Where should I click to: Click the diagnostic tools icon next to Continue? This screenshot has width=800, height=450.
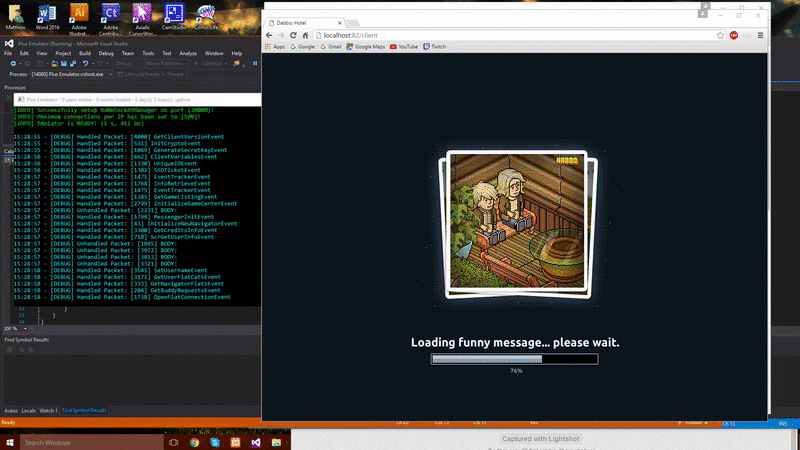pyautogui.click(x=236, y=64)
